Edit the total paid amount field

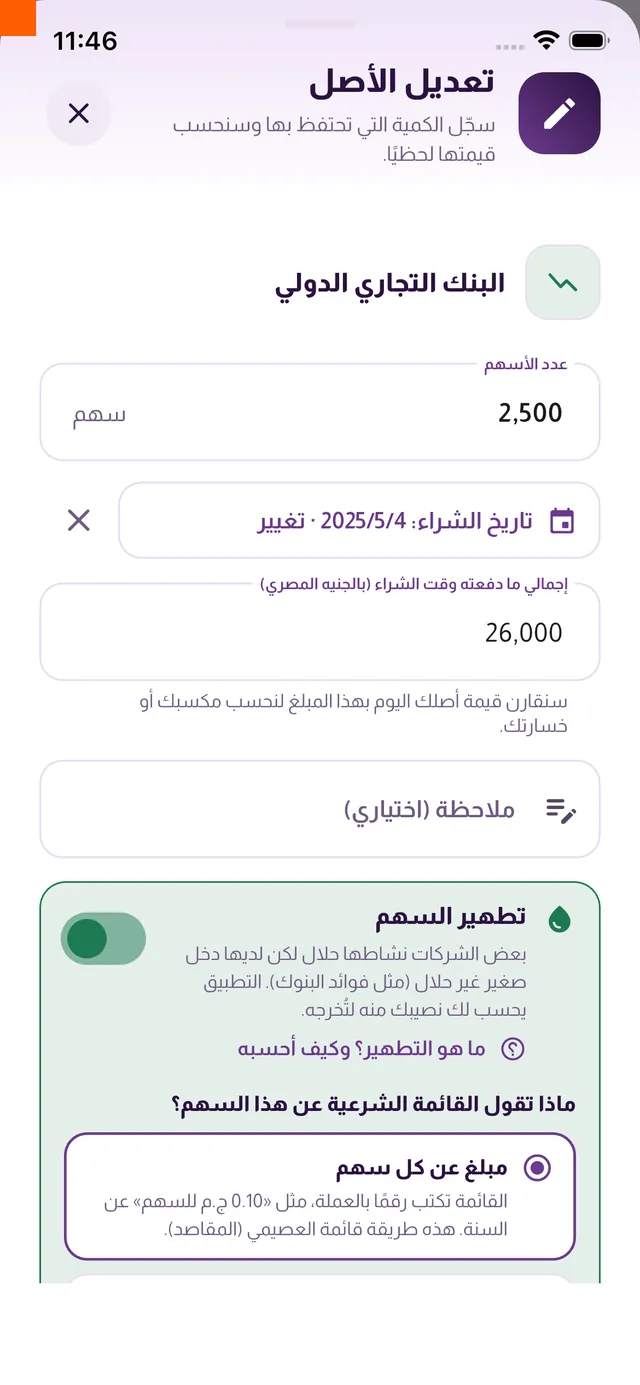coord(320,632)
